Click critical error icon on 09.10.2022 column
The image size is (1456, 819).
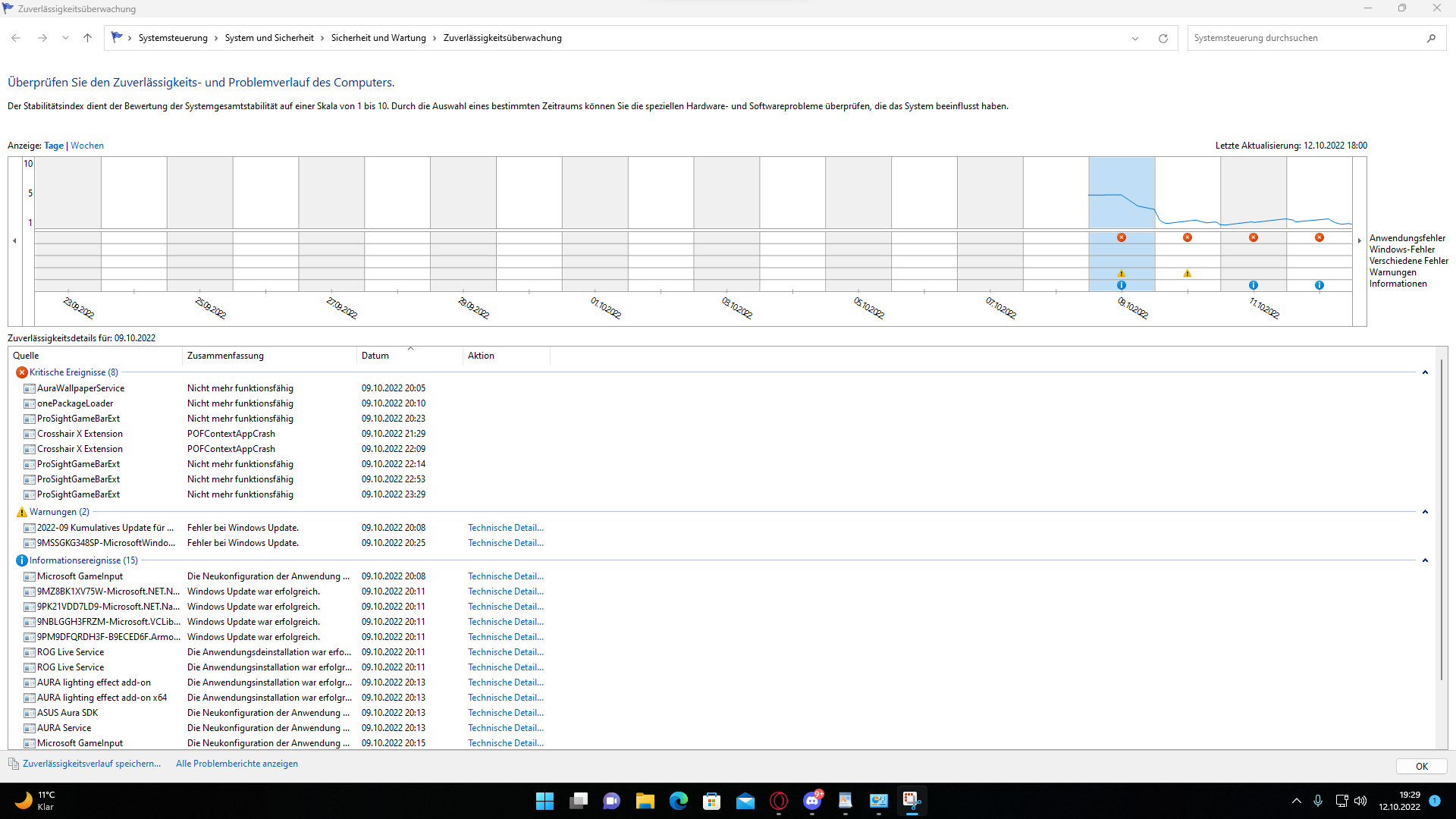click(x=1122, y=237)
